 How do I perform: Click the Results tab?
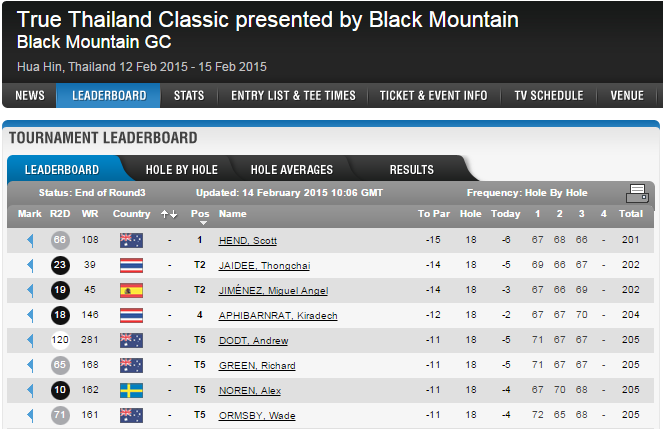pos(411,169)
